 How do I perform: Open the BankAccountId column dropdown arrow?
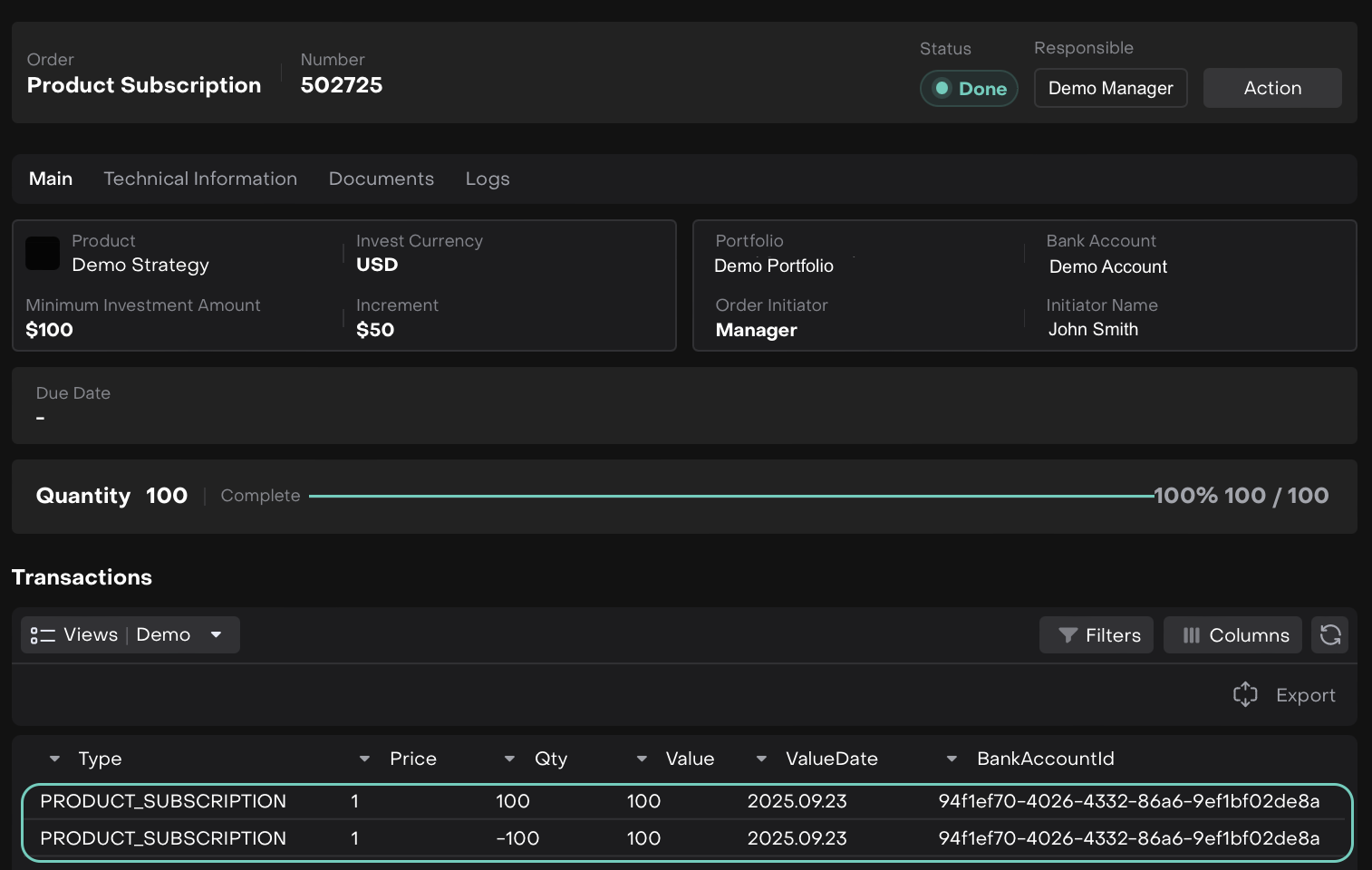pos(952,759)
